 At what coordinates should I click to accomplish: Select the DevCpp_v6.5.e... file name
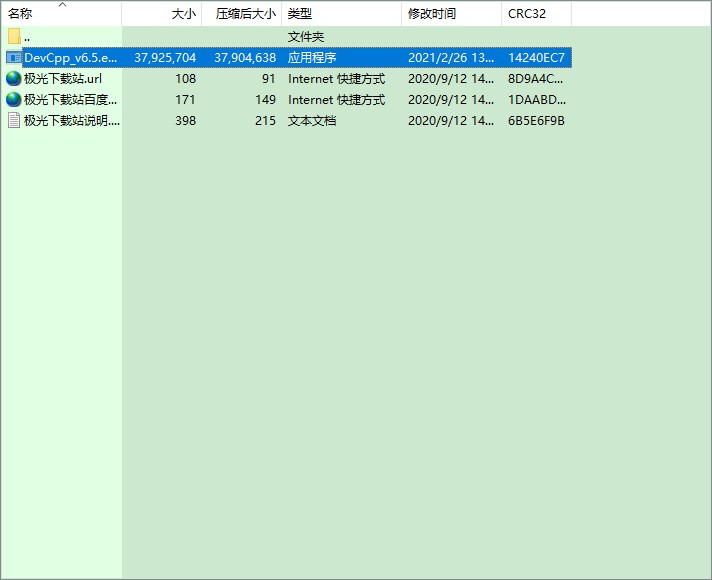70,58
